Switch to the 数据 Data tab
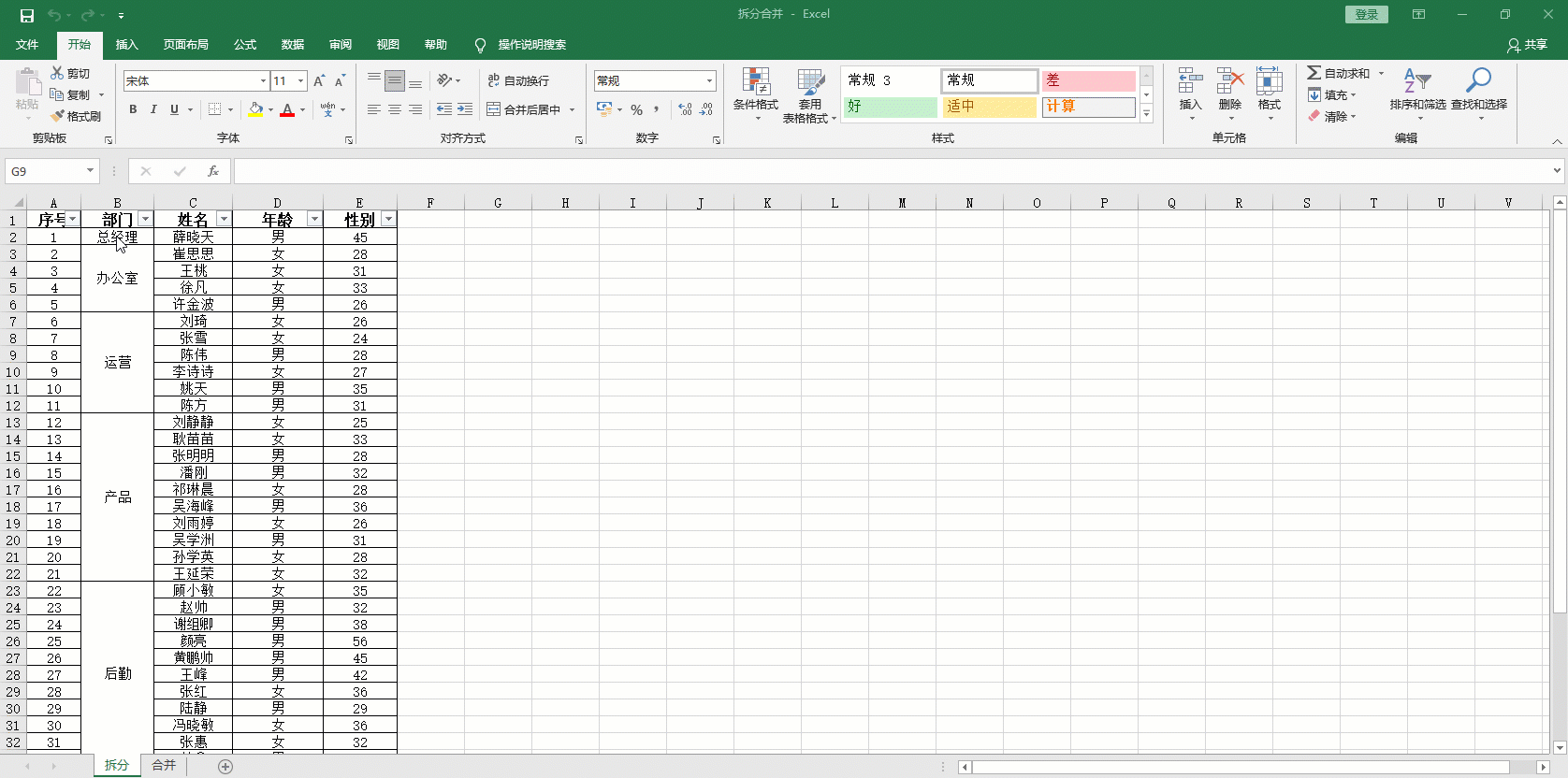The image size is (1568, 778). click(x=293, y=45)
